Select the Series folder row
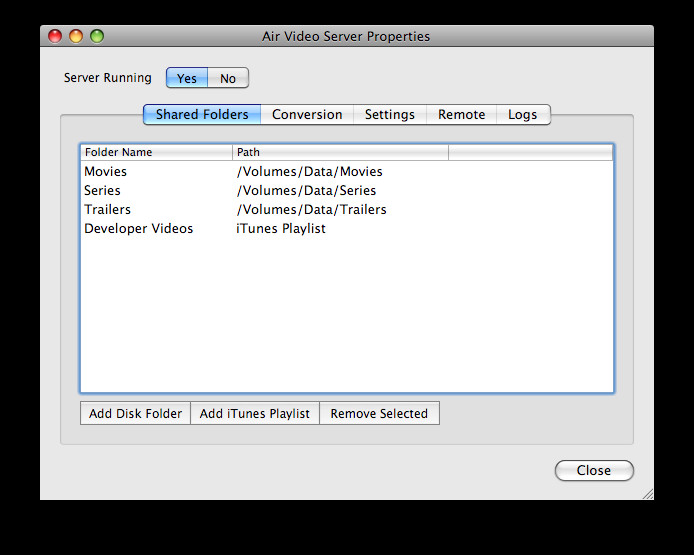694x555 pixels. pos(347,190)
